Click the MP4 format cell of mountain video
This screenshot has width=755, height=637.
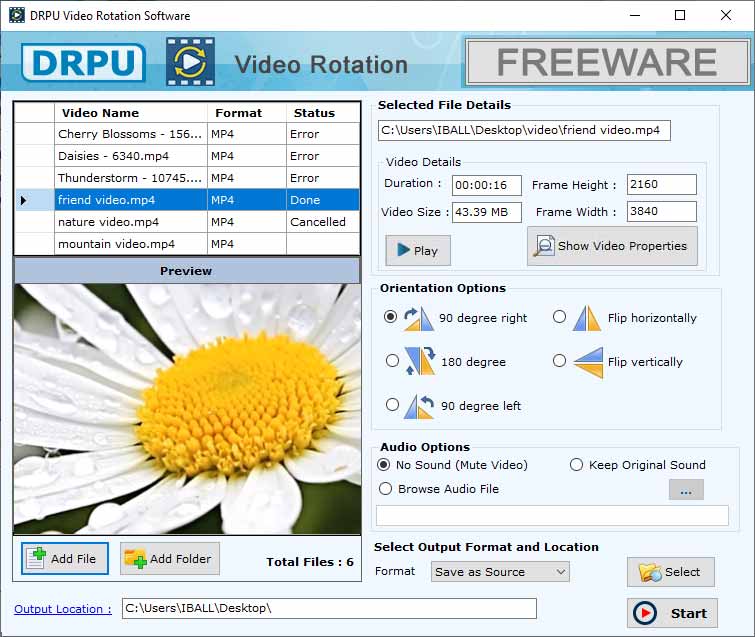click(247, 244)
